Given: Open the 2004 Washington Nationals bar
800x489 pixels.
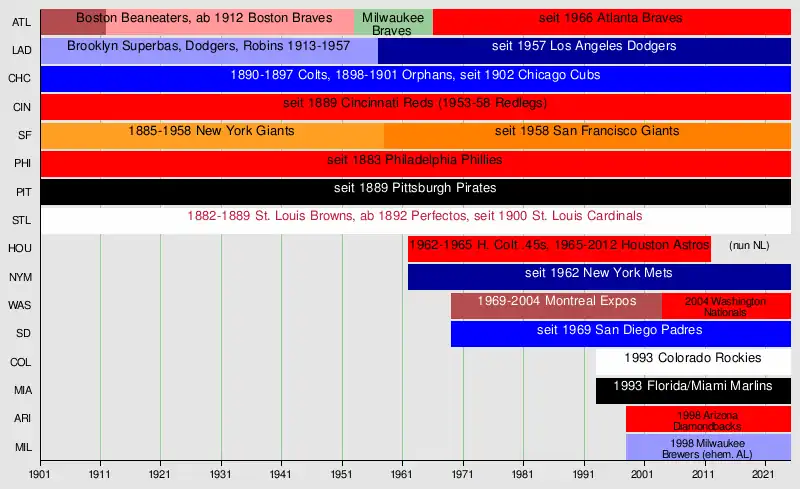Looking at the screenshot, I should 726,306.
